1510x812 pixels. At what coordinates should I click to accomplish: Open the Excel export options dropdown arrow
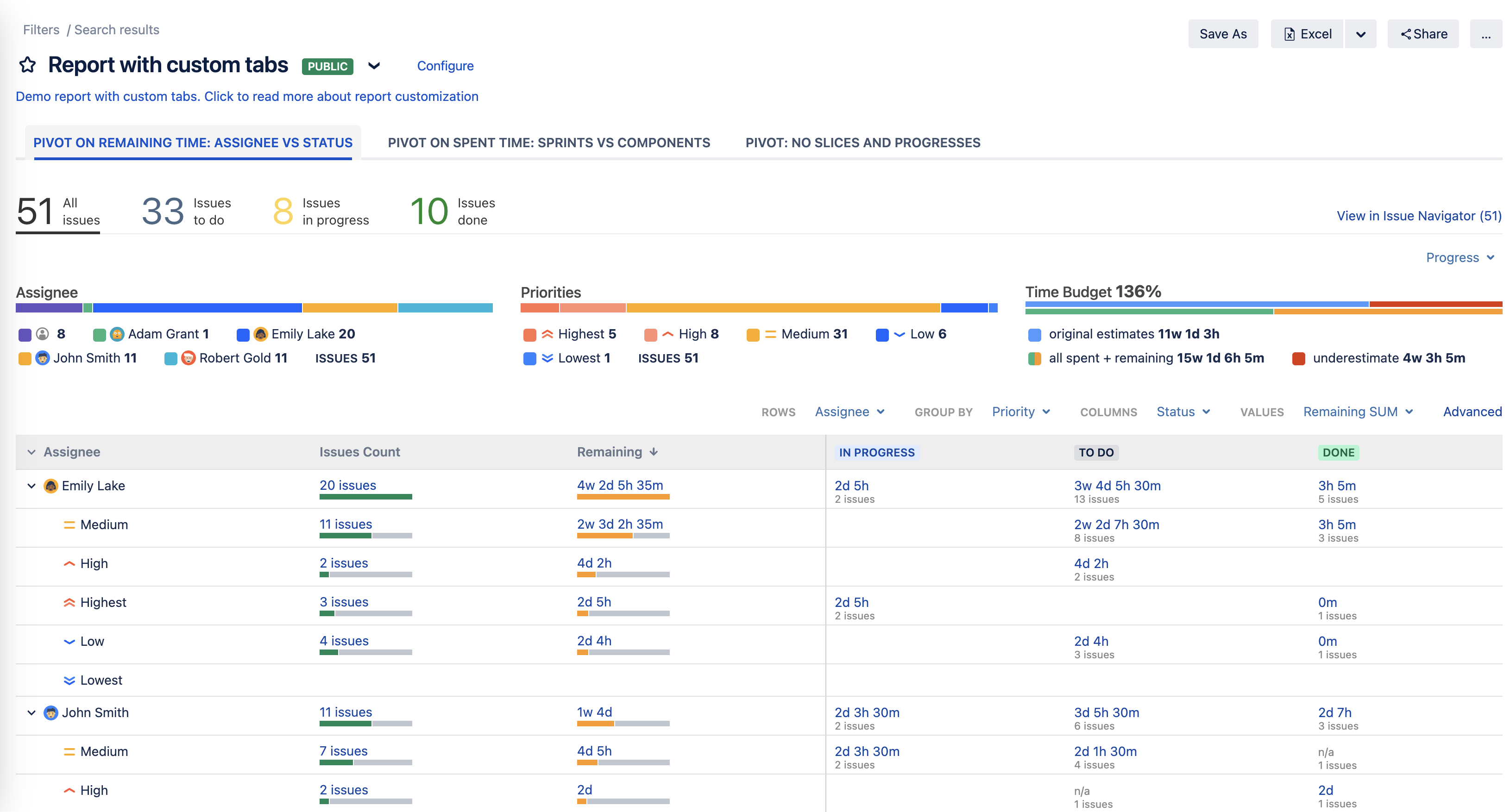(1360, 35)
